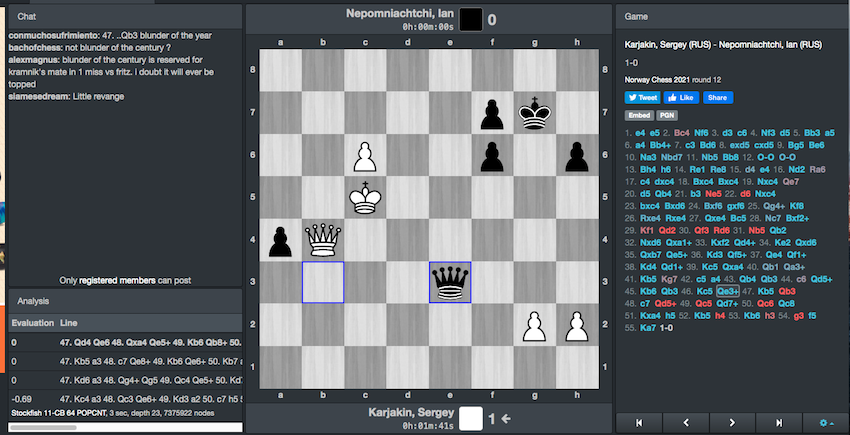Click player name Nepomniachtchi, Ian above board
This screenshot has height=435, width=850.
400,14
